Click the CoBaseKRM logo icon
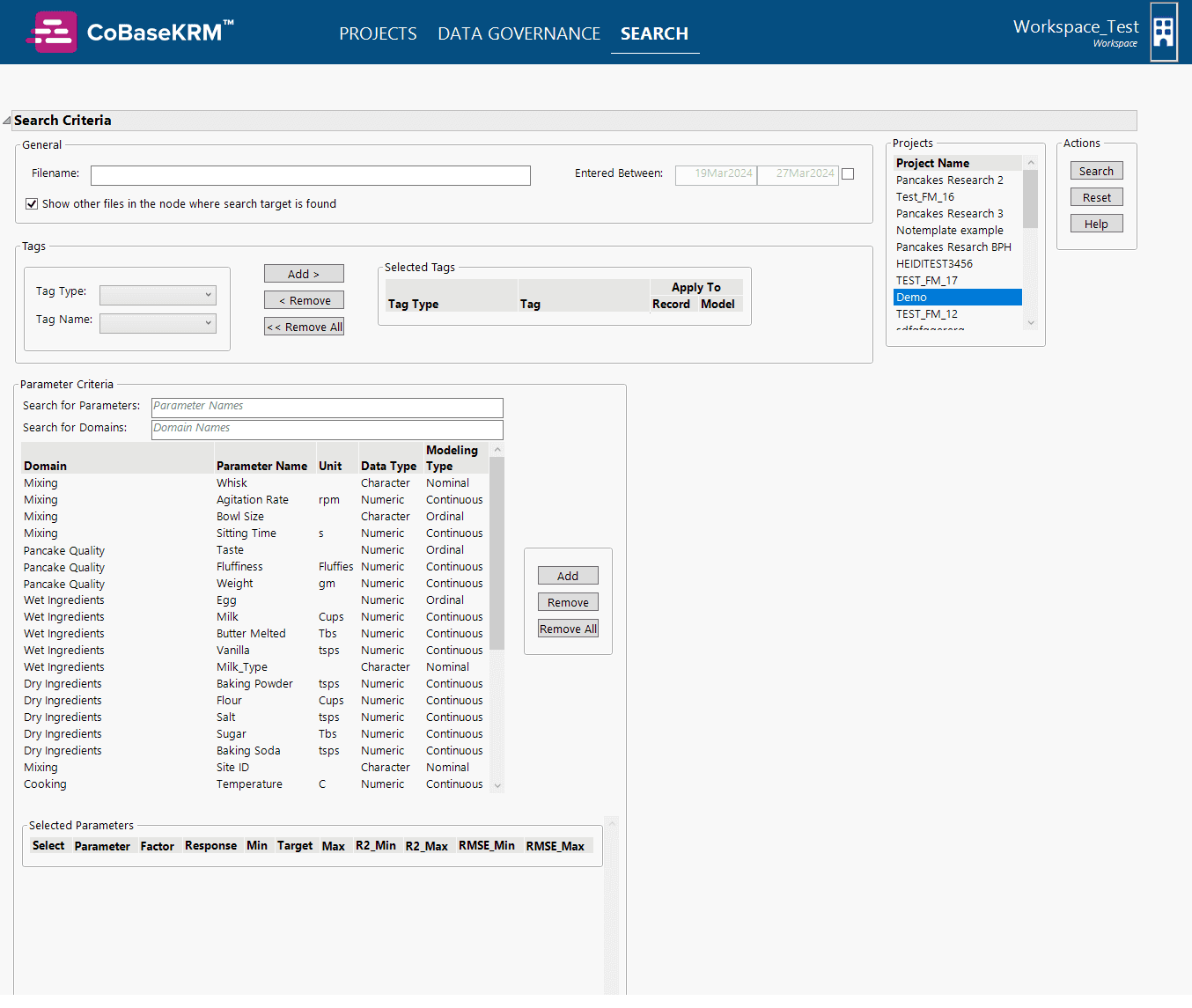 pyautogui.click(x=52, y=33)
